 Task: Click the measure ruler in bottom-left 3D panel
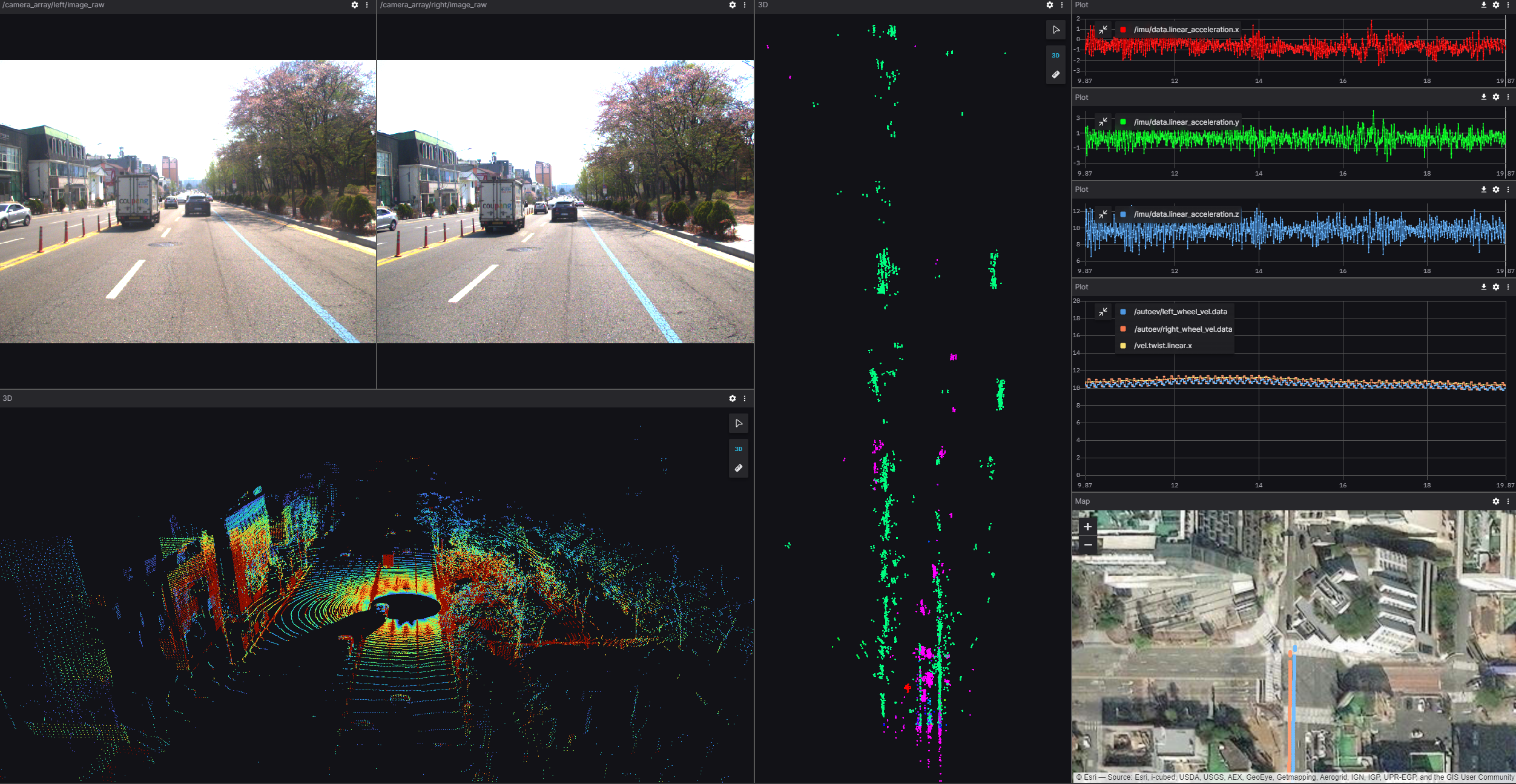click(x=739, y=468)
